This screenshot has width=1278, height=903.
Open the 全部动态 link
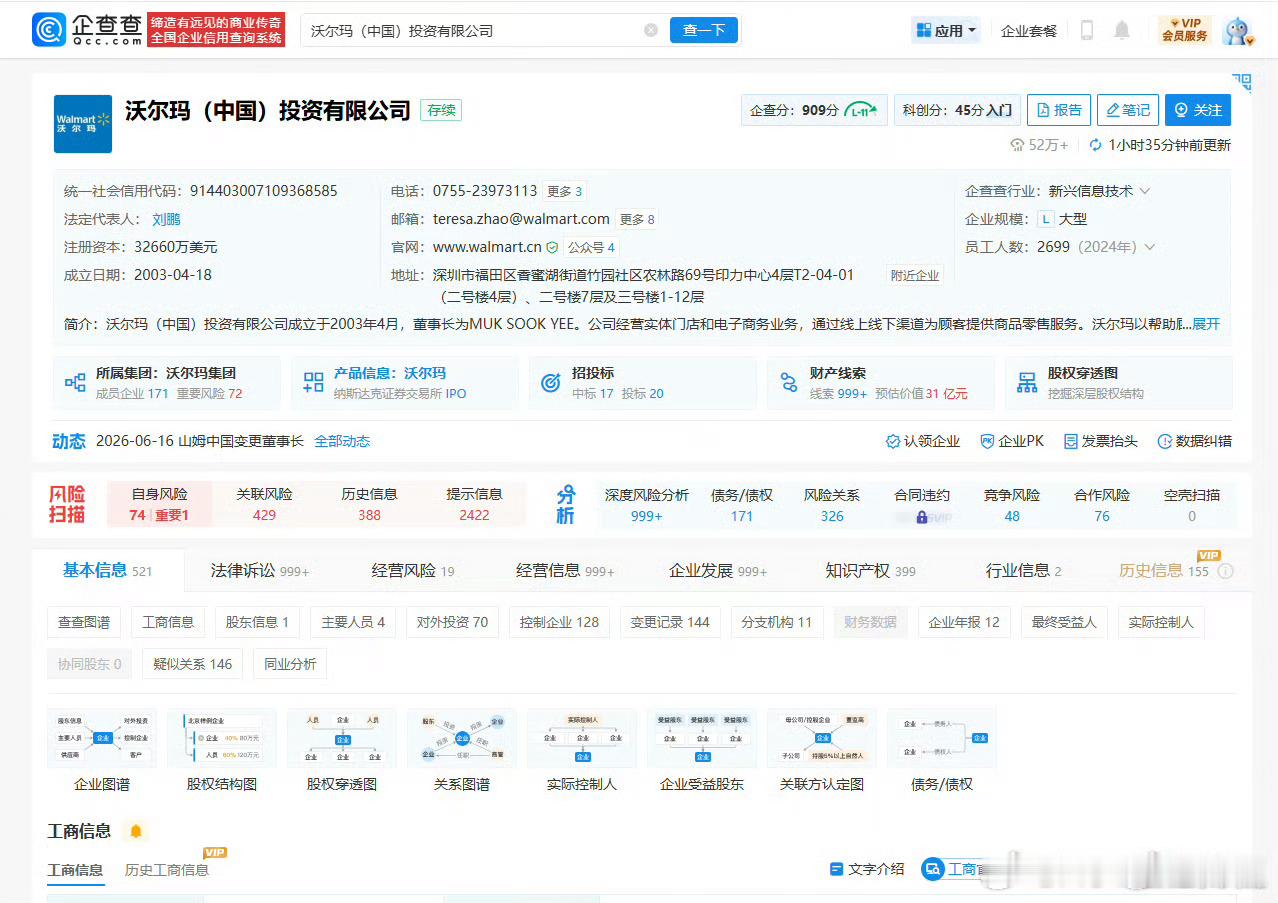[x=342, y=441]
